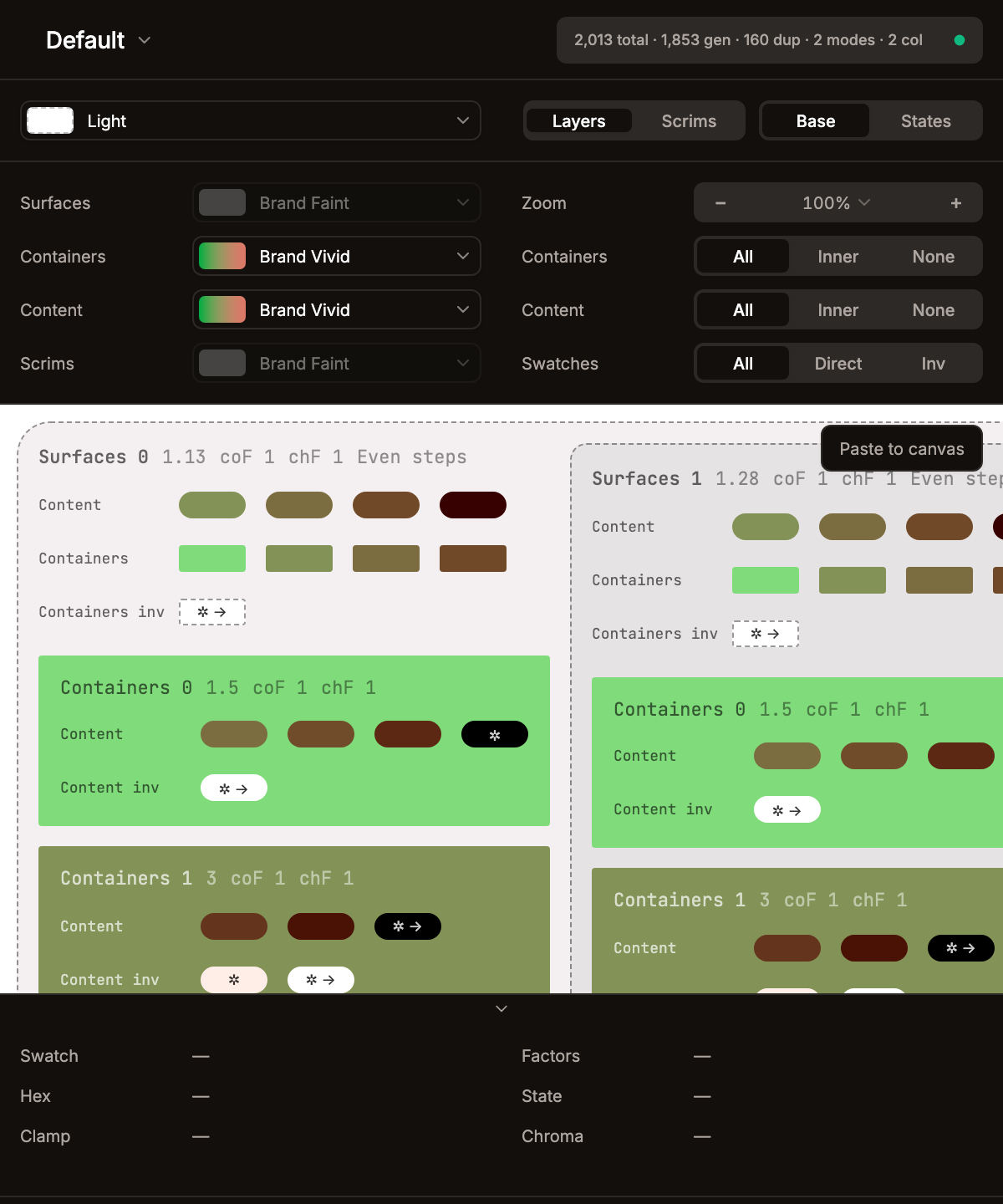
Task: Click the black asterisk-arrow swatch in Containers 1
Action: (x=407, y=926)
